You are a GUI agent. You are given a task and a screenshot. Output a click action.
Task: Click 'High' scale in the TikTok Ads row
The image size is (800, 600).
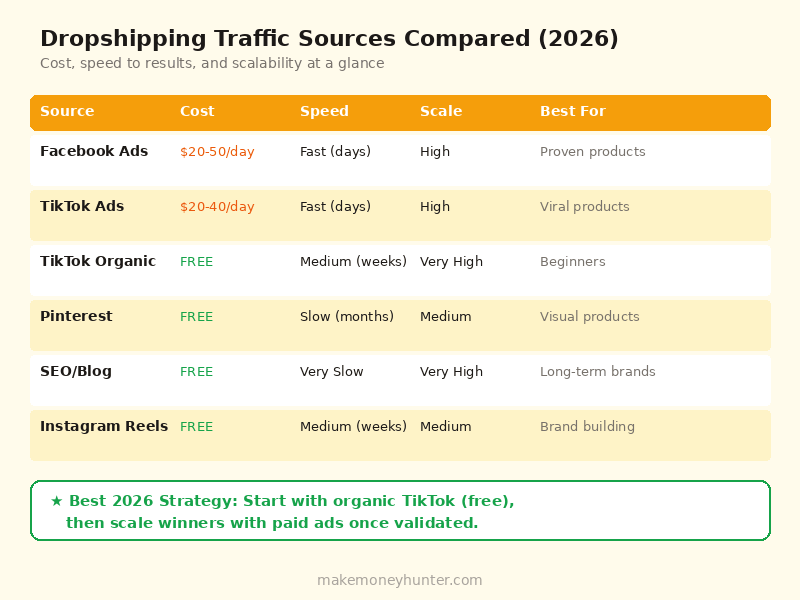pyautogui.click(x=435, y=207)
